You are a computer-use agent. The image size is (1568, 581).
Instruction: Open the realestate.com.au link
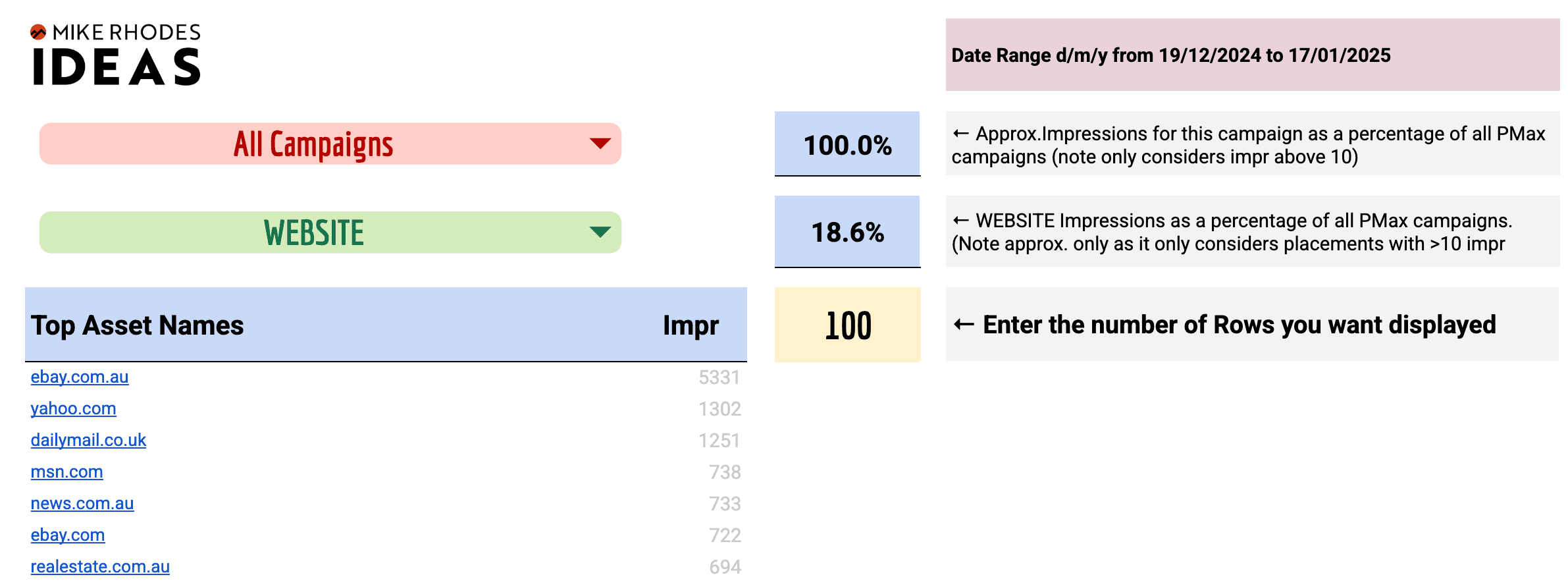99,566
